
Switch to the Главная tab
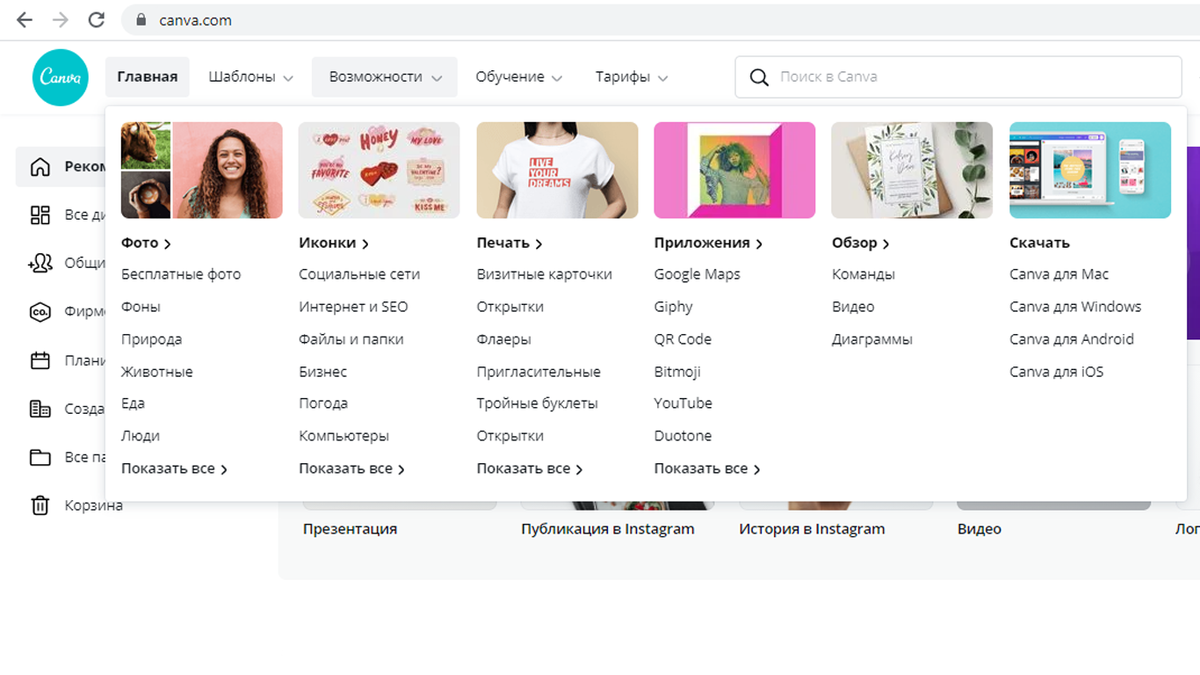point(147,76)
